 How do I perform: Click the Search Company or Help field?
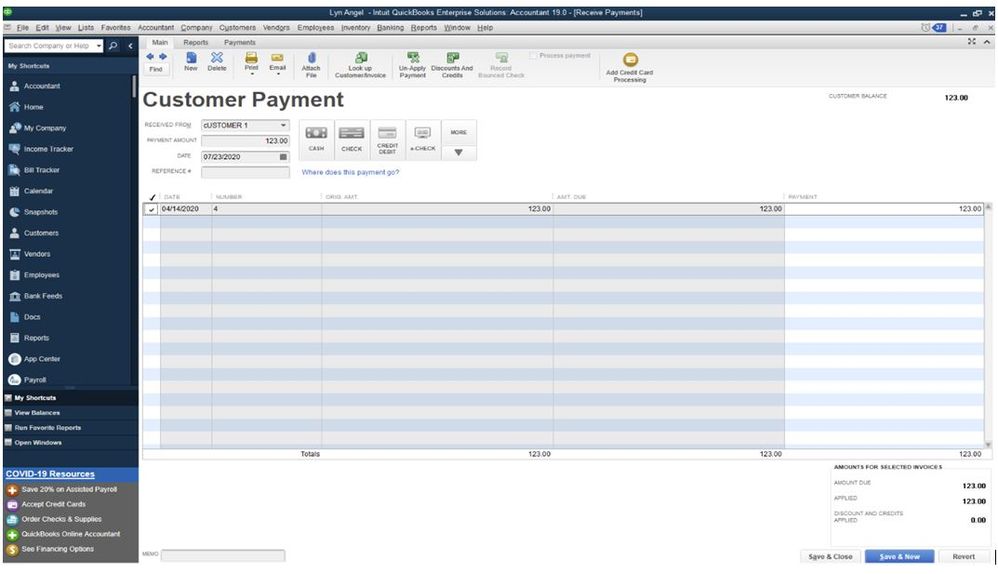(x=49, y=46)
